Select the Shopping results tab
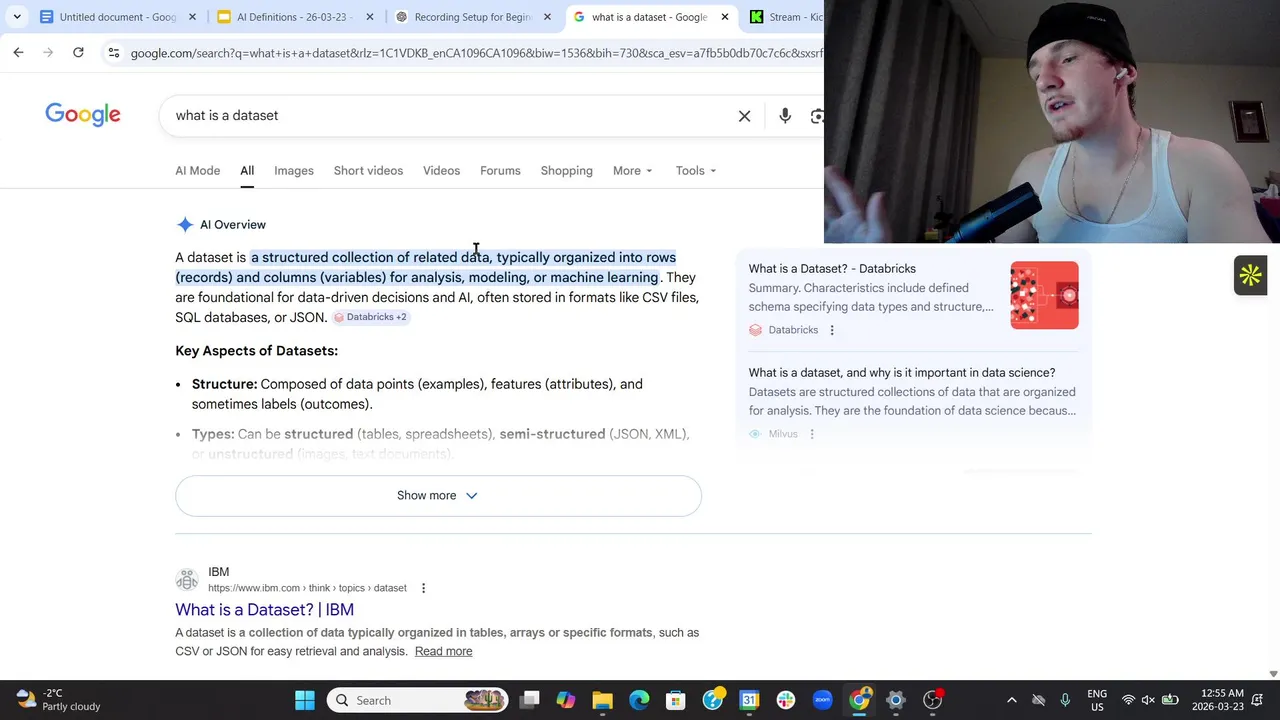Image resolution: width=1280 pixels, height=720 pixels. (x=566, y=170)
